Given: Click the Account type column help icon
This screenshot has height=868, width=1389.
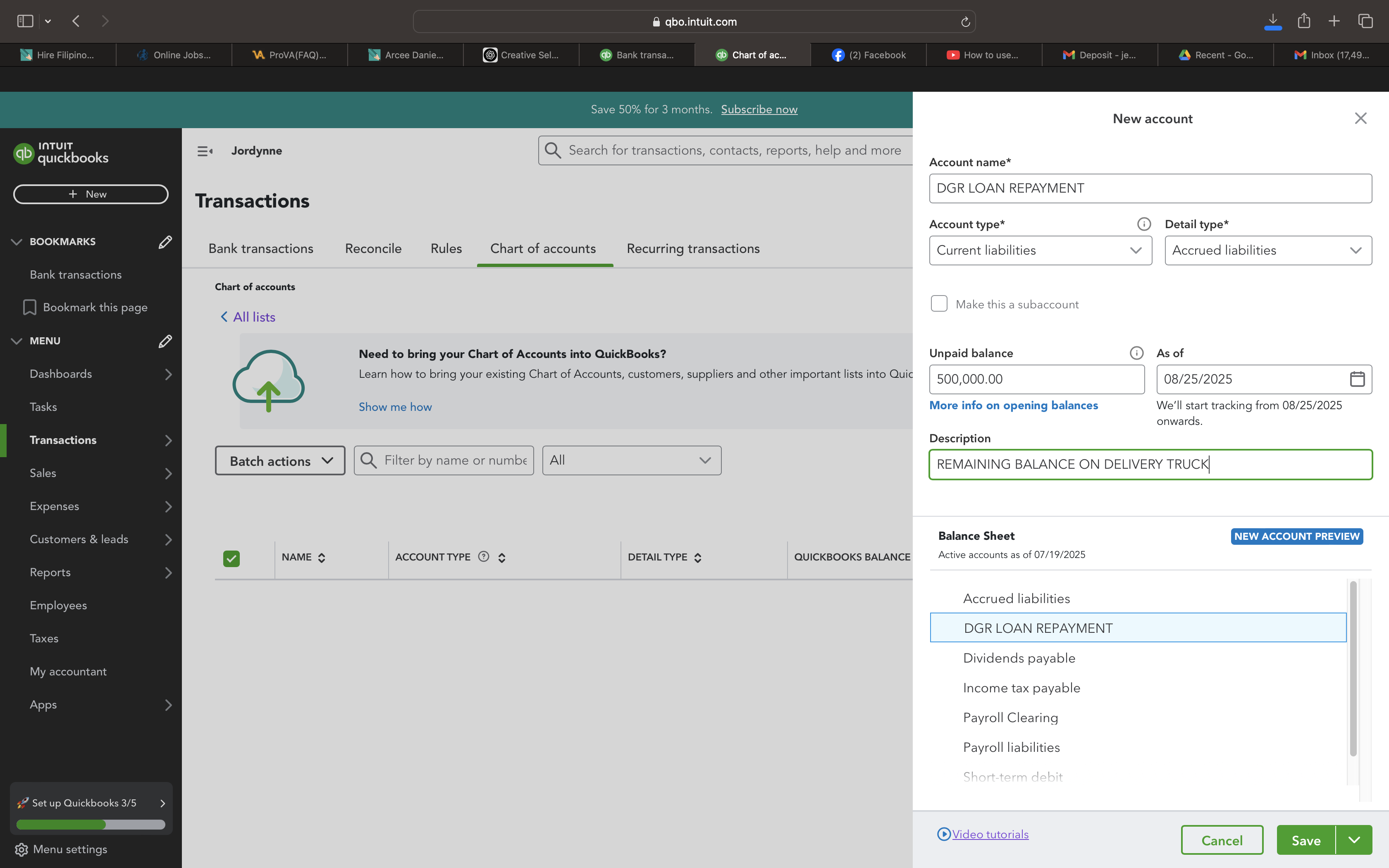Looking at the screenshot, I should (x=483, y=556).
